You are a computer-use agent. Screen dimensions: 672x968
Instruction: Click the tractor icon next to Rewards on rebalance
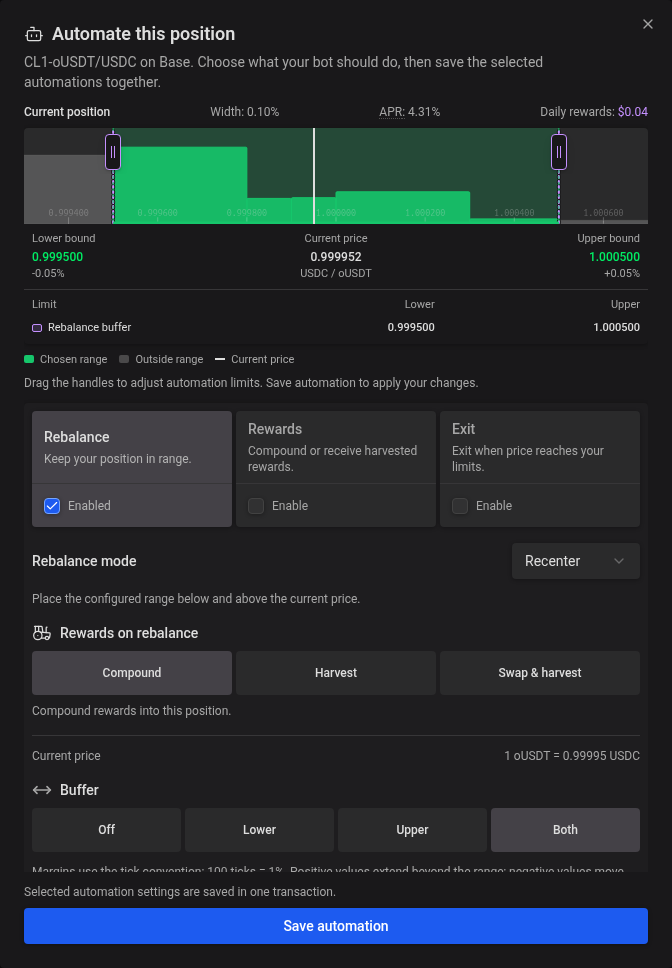42,633
